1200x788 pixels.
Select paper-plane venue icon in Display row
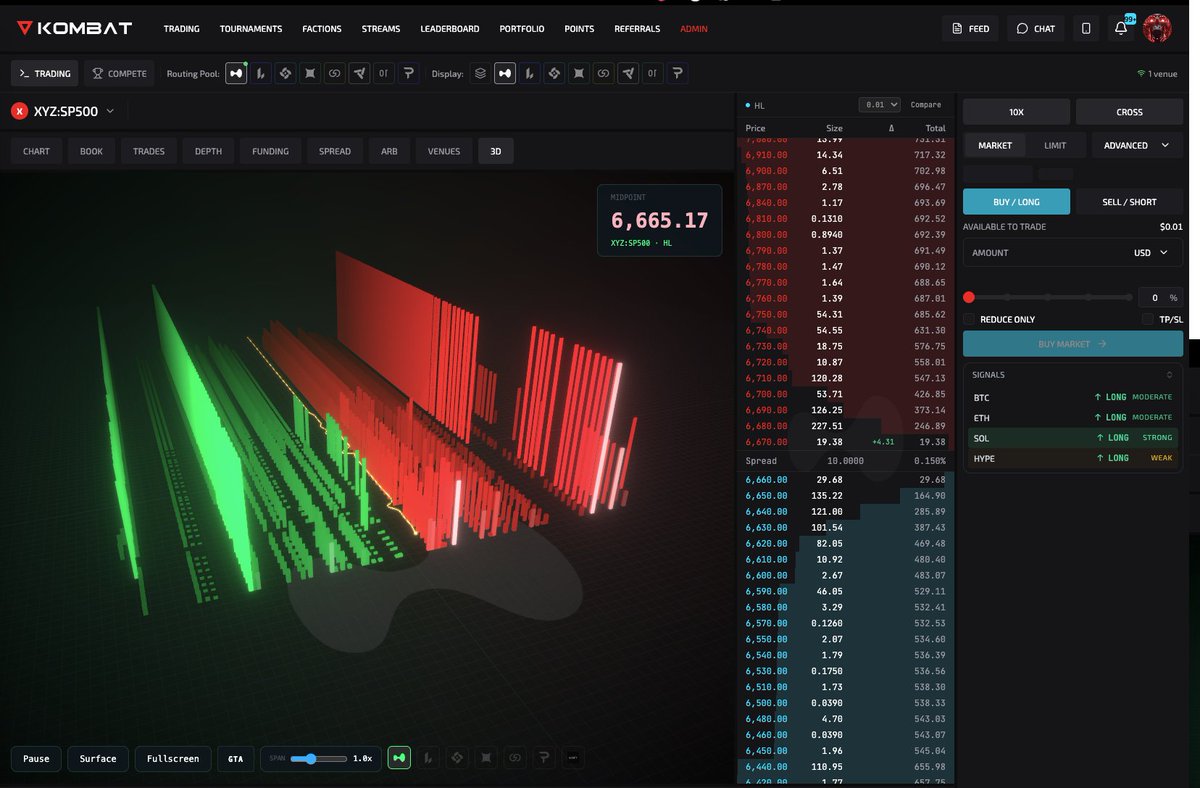(628, 73)
